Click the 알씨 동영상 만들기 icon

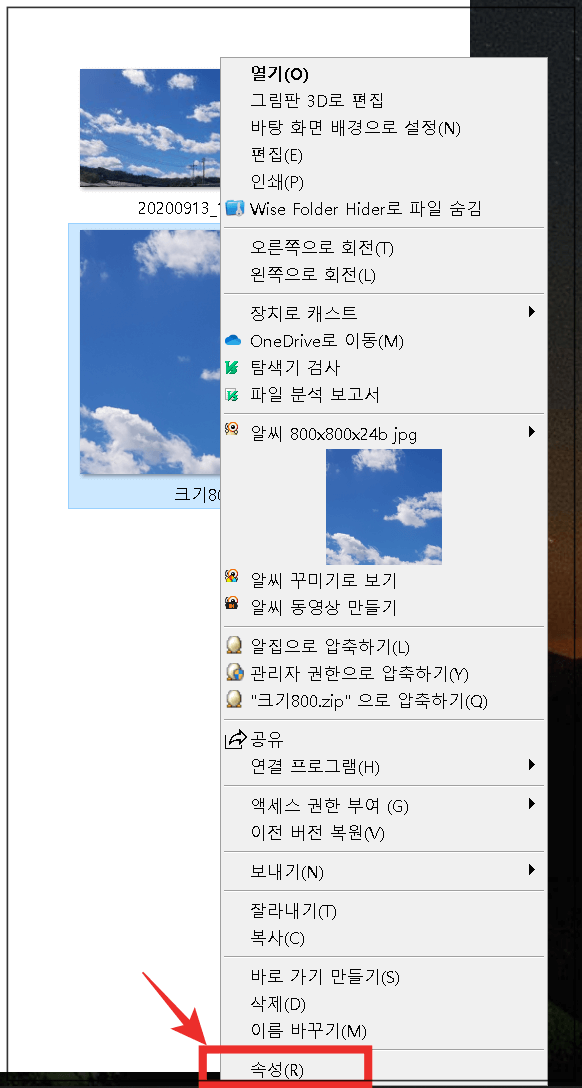[x=232, y=603]
